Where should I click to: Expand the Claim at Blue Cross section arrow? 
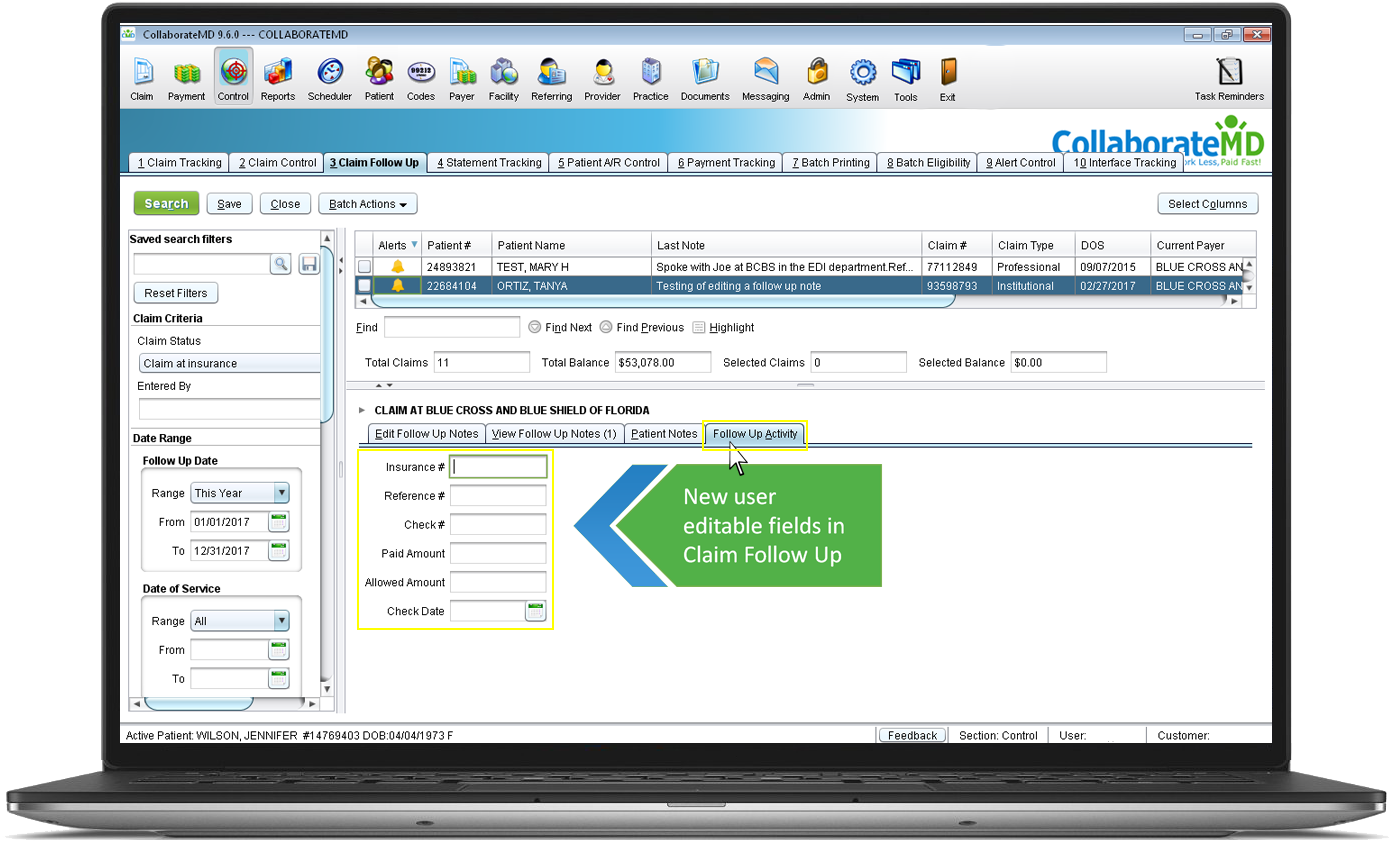(362, 410)
